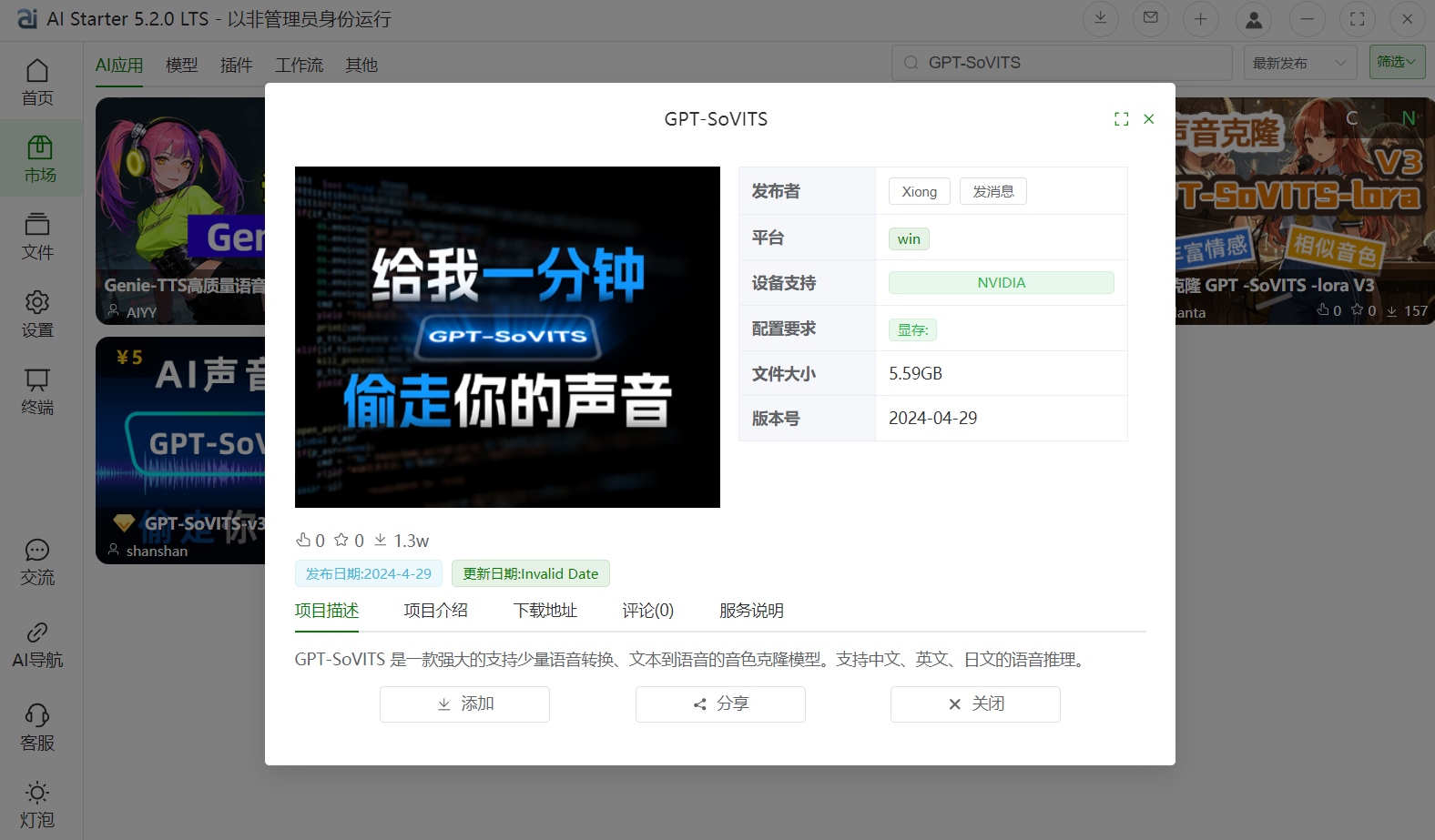1435x840 pixels.
Task: Switch to the 模型 tab
Action: pos(182,66)
